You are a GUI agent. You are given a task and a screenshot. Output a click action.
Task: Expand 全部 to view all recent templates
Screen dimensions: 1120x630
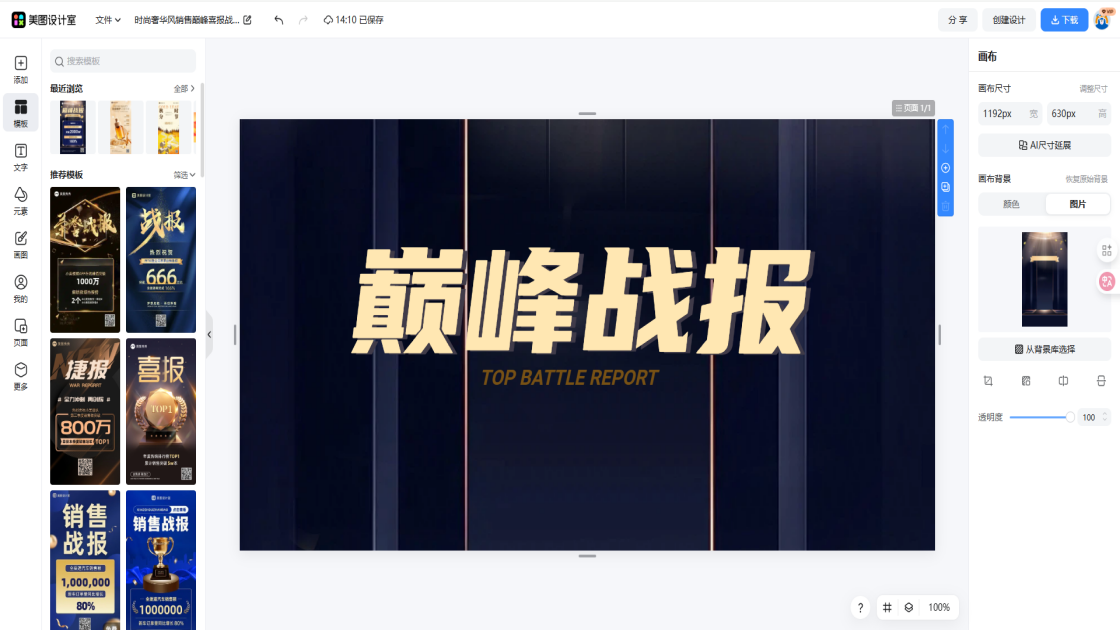point(184,89)
